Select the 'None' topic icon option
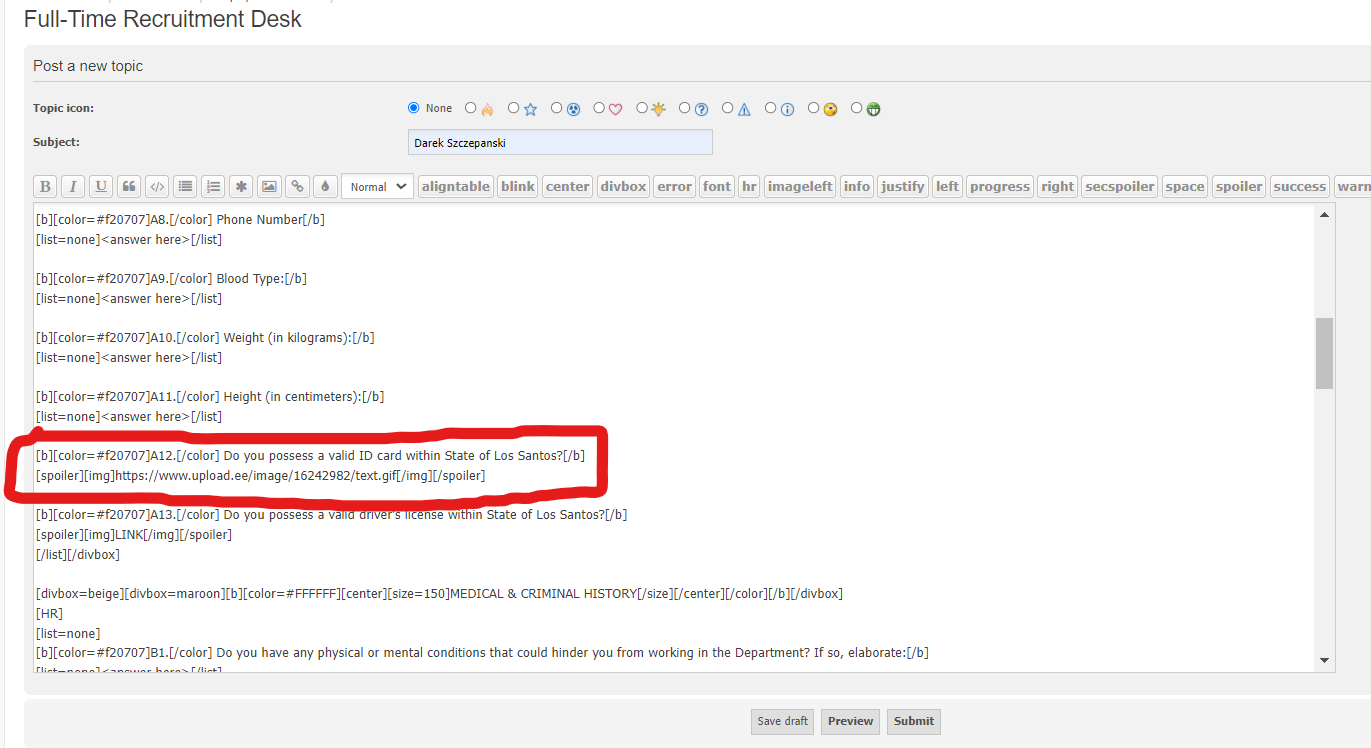This screenshot has height=748, width=1371. pyautogui.click(x=414, y=108)
